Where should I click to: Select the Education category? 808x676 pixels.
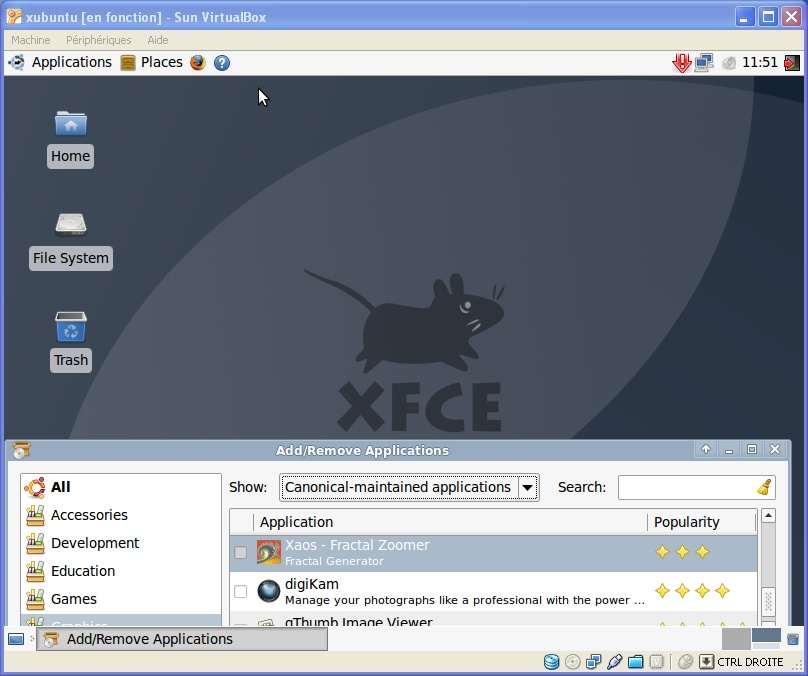tap(121, 571)
